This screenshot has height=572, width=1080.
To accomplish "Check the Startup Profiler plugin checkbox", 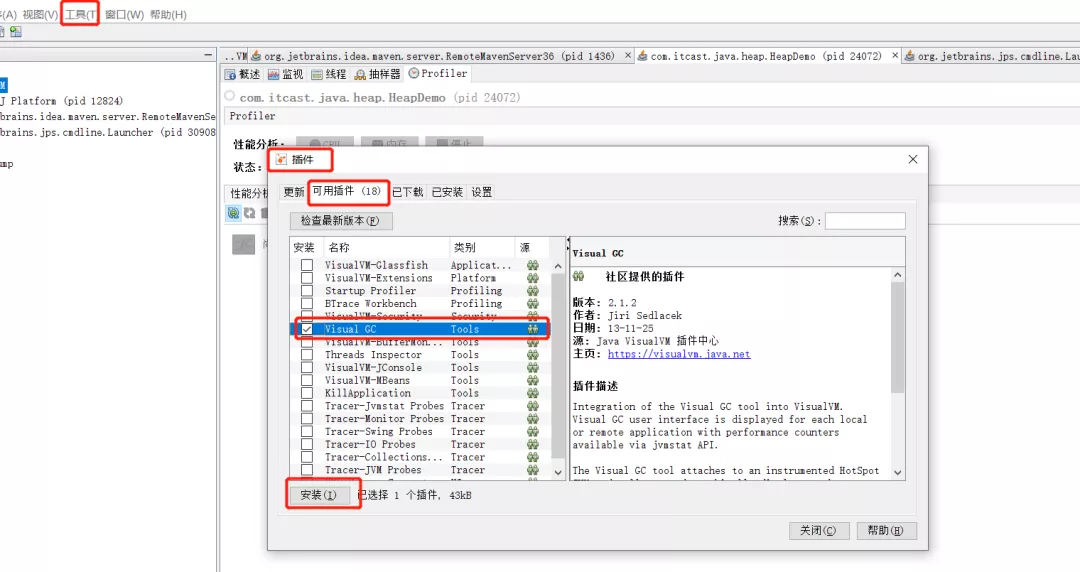I will (307, 291).
